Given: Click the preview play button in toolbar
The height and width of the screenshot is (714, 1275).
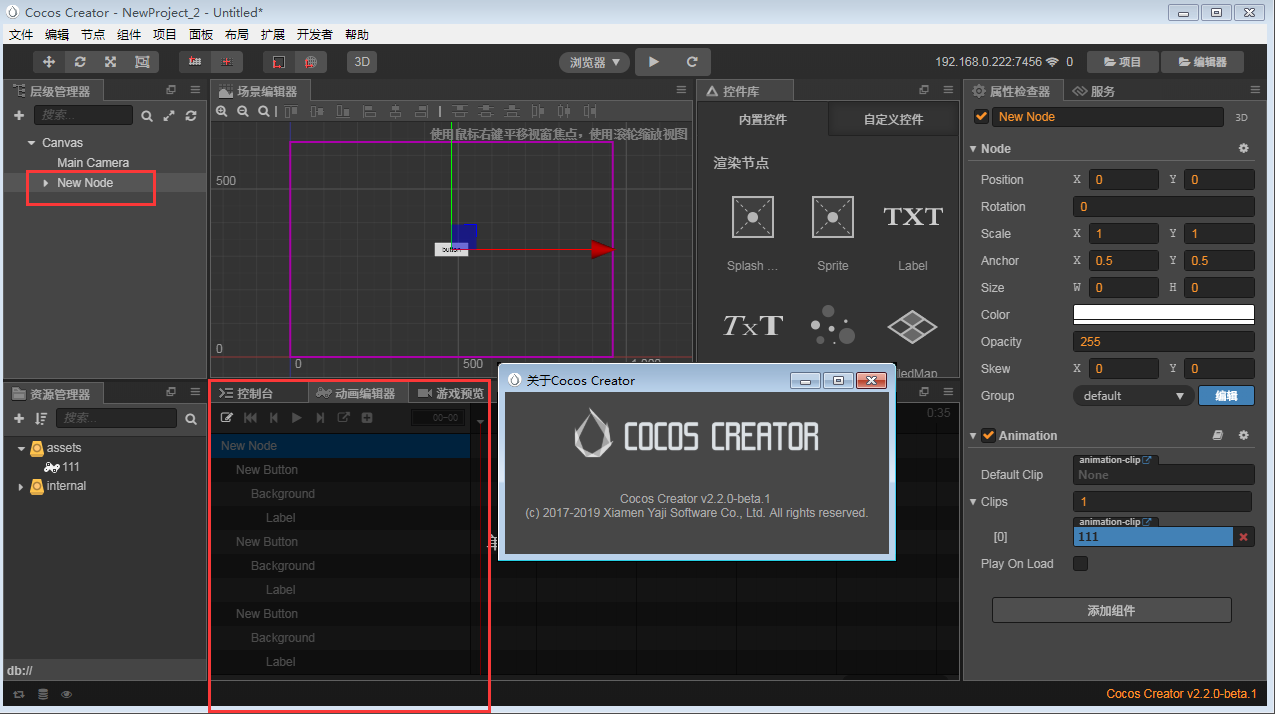Looking at the screenshot, I should tap(653, 62).
